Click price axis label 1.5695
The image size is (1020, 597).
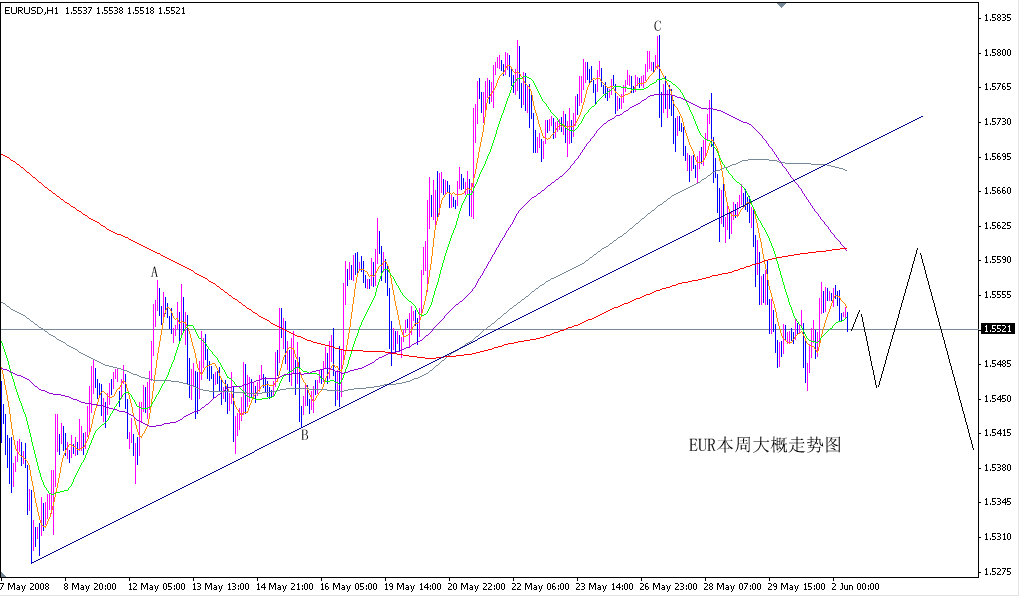998,156
